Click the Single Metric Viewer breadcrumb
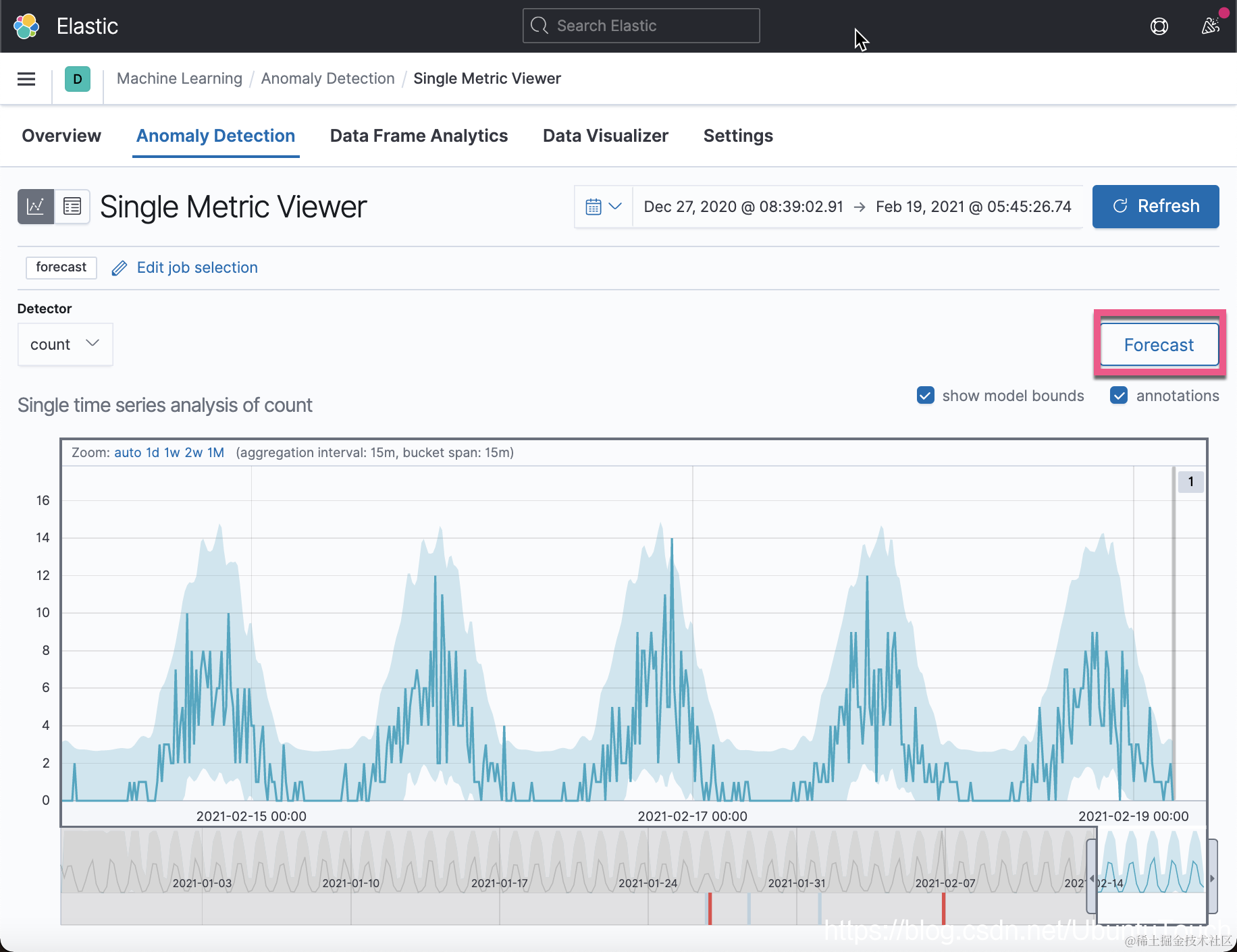 point(487,79)
